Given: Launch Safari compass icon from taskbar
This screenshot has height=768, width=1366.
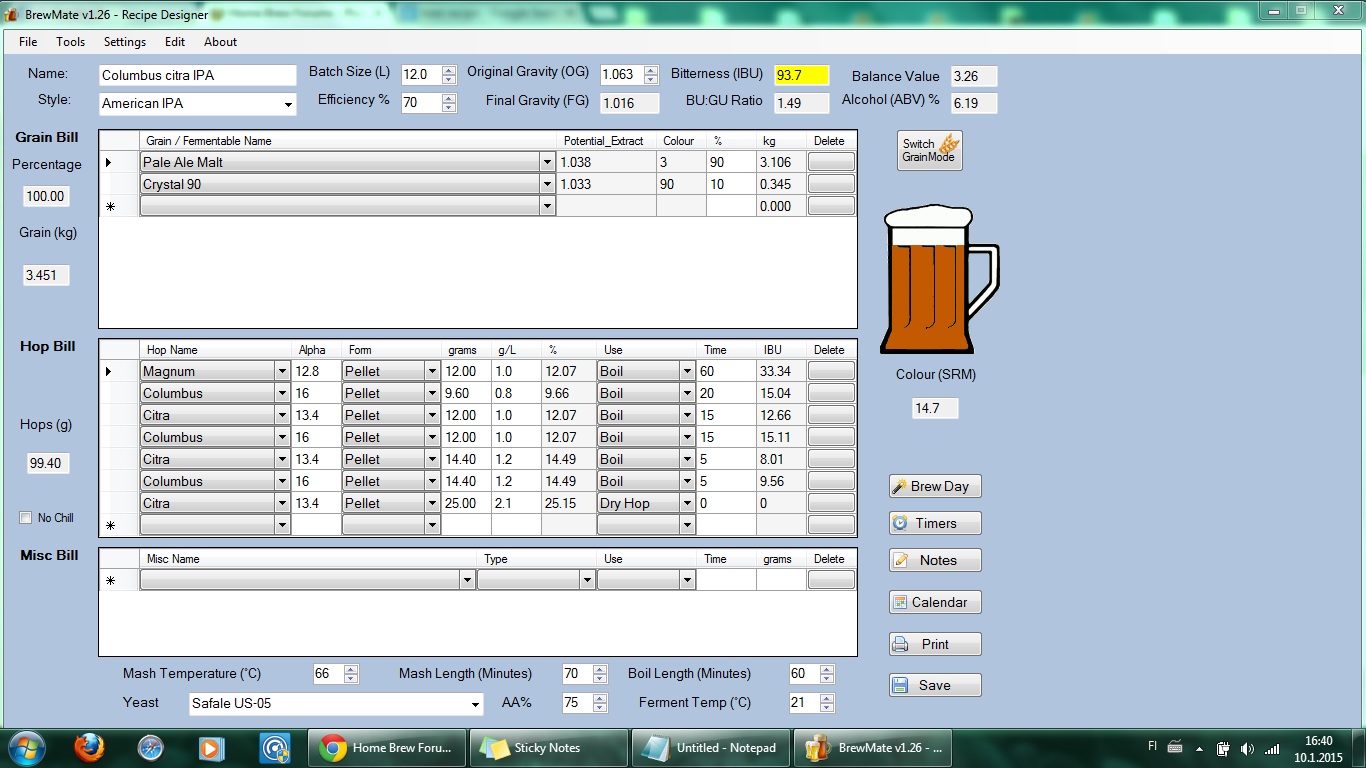Looking at the screenshot, I should tap(151, 747).
